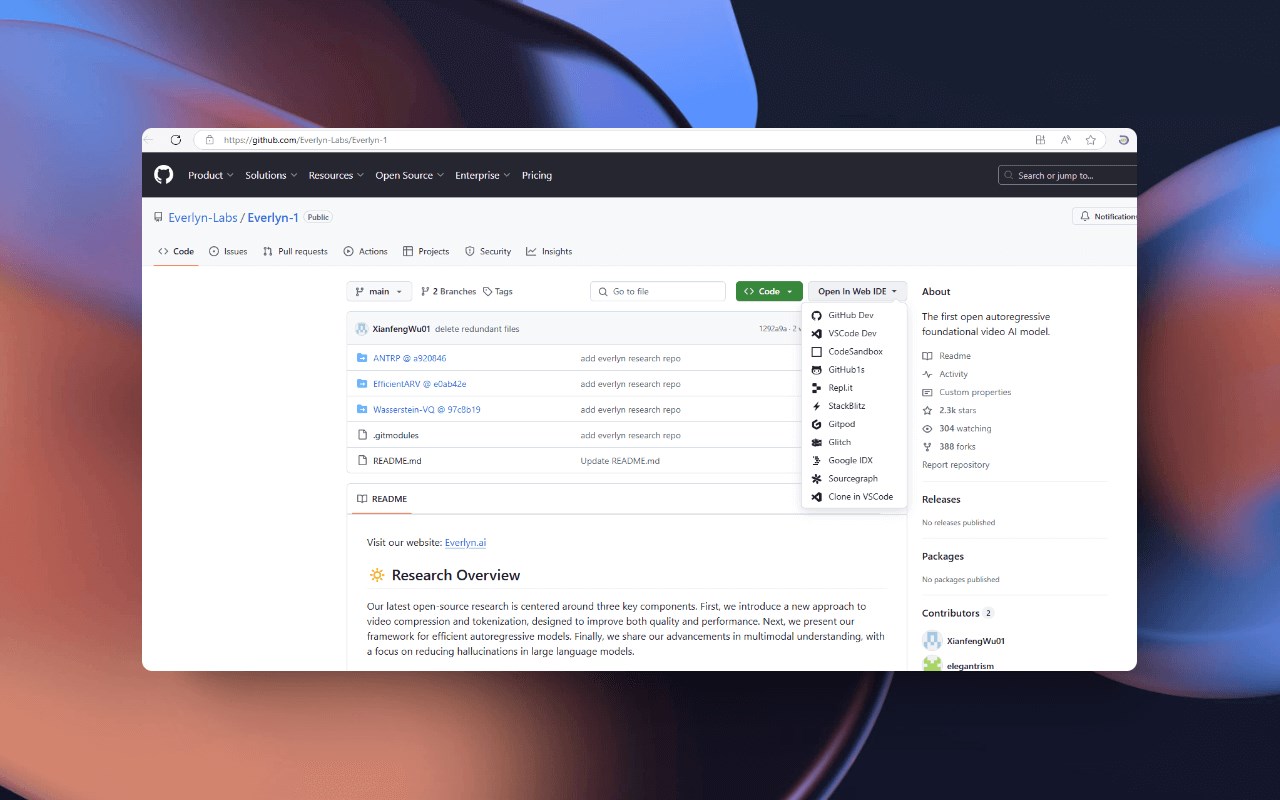
Task: Focus the Search or jump to field
Action: point(1067,175)
